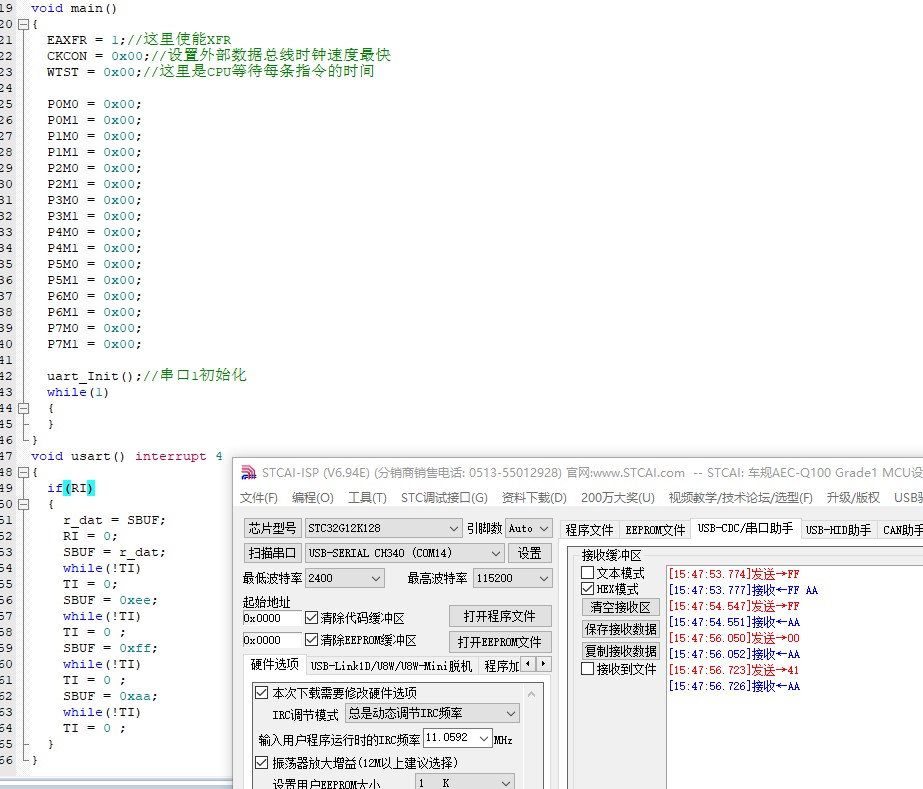923x789 pixels.
Task: Click the hardware options scrollbar up arrow
Action: point(532,694)
